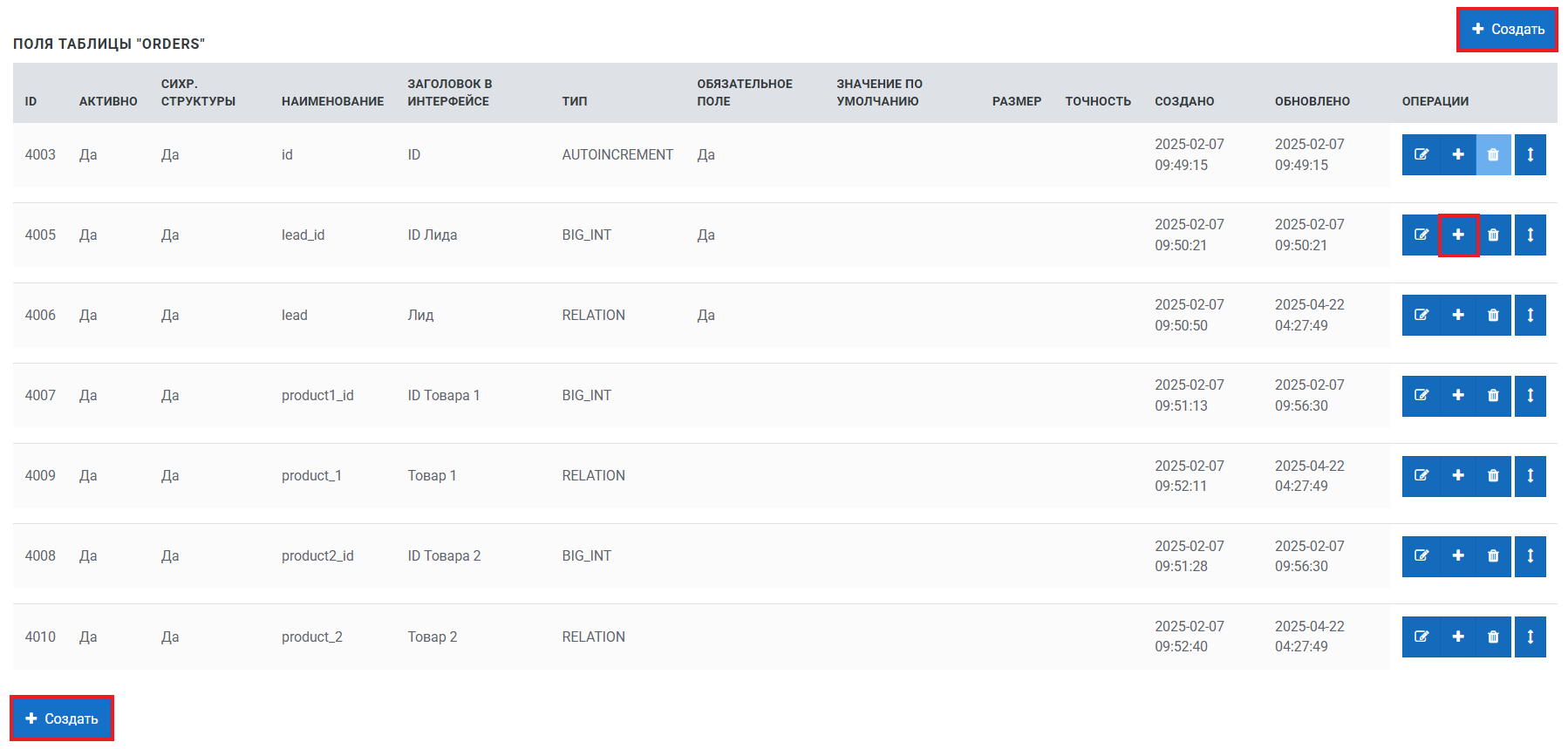Move the lead_id row using arrows
Image resolution: width=1568 pixels, height=749 pixels.
point(1531,235)
